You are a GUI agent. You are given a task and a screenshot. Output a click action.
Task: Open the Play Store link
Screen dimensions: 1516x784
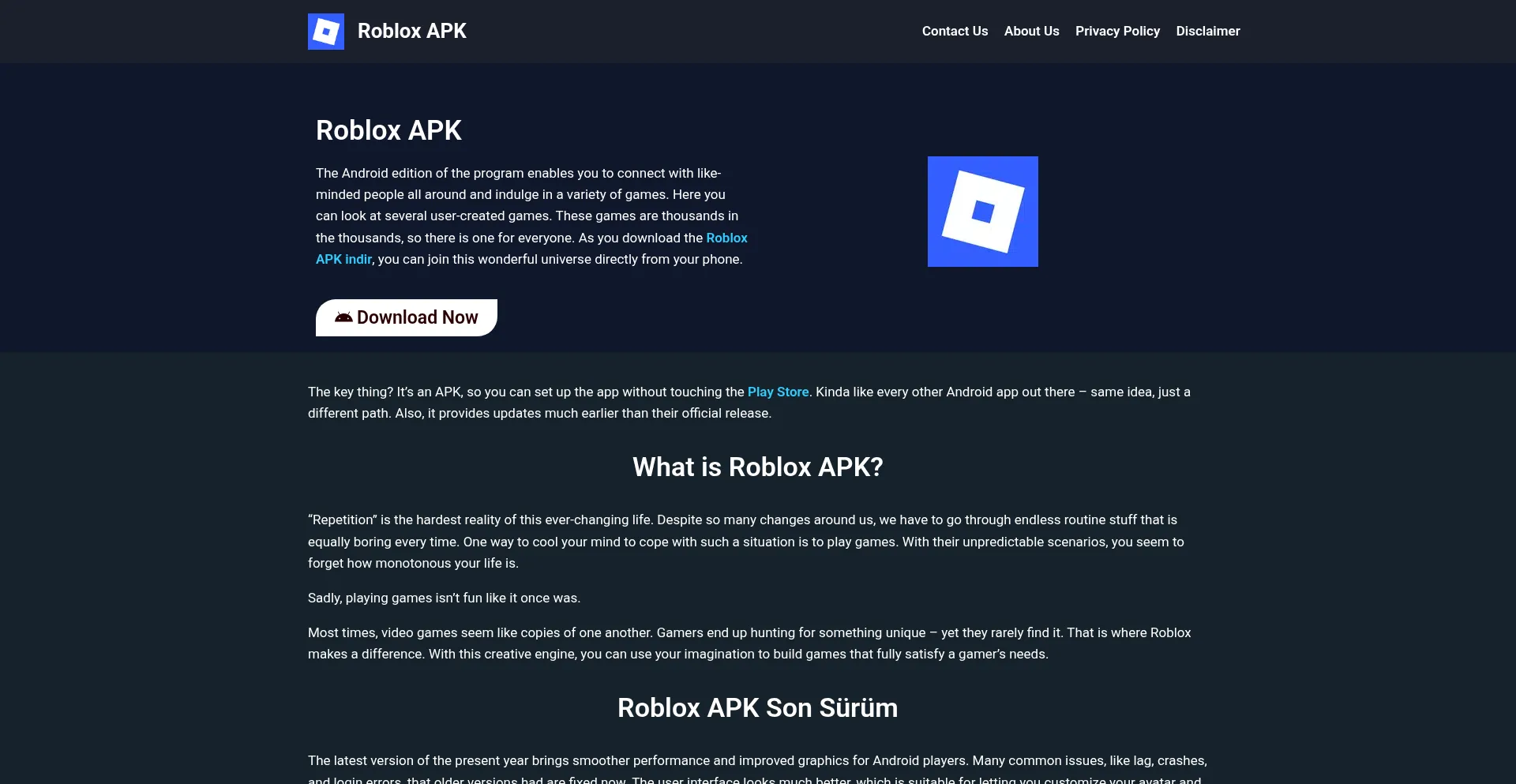[x=778, y=392]
